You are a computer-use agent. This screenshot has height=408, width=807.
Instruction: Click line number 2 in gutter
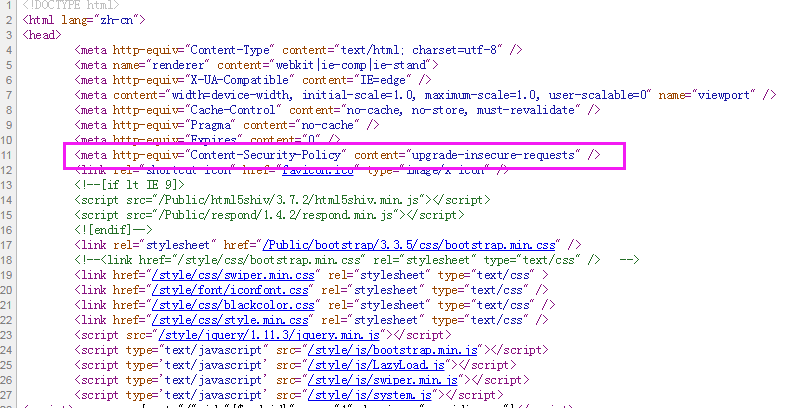click(x=9, y=20)
